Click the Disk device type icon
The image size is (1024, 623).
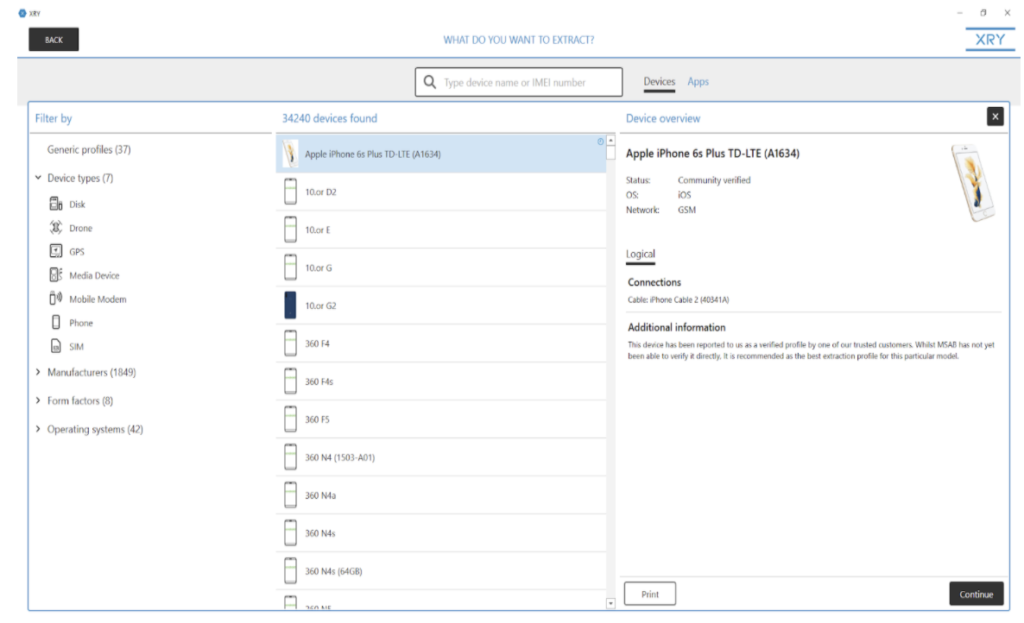click(56, 204)
